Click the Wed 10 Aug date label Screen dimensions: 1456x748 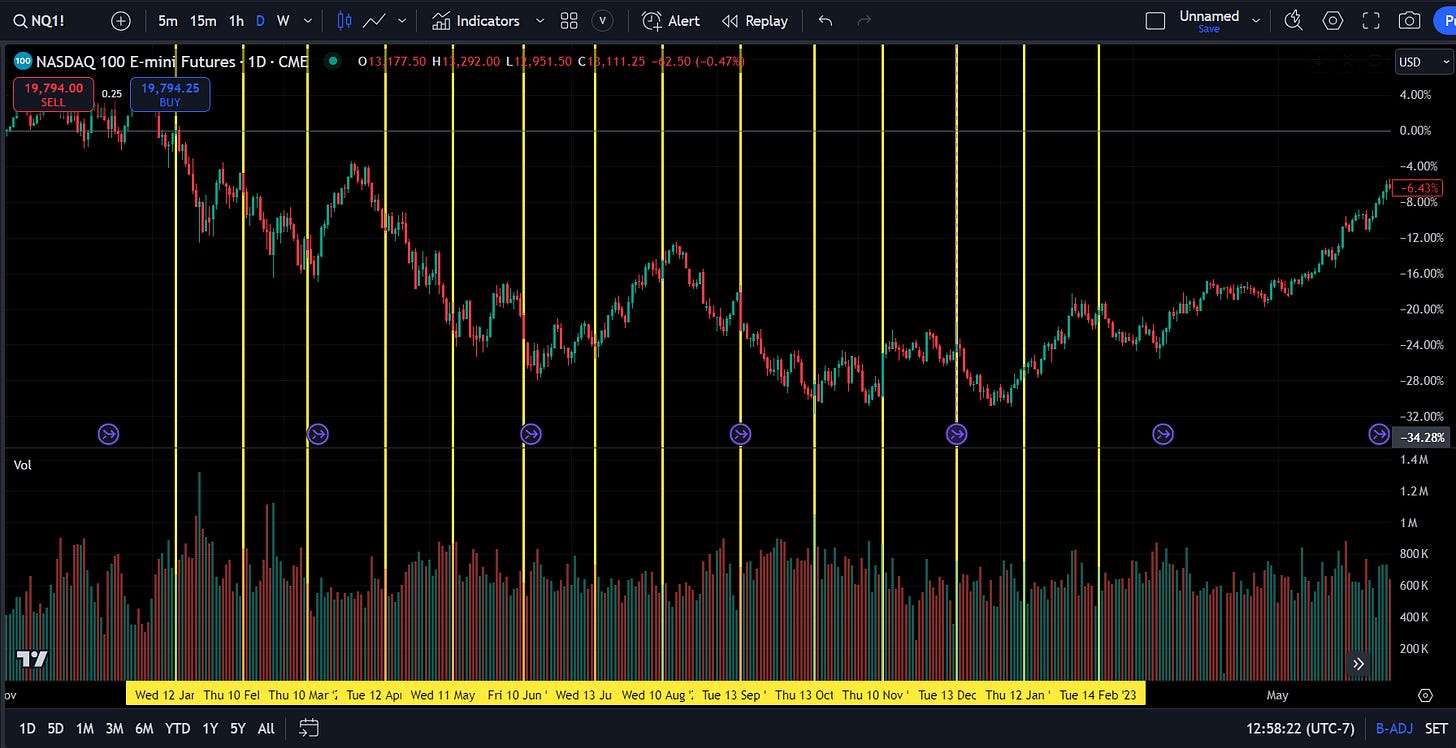pos(656,694)
